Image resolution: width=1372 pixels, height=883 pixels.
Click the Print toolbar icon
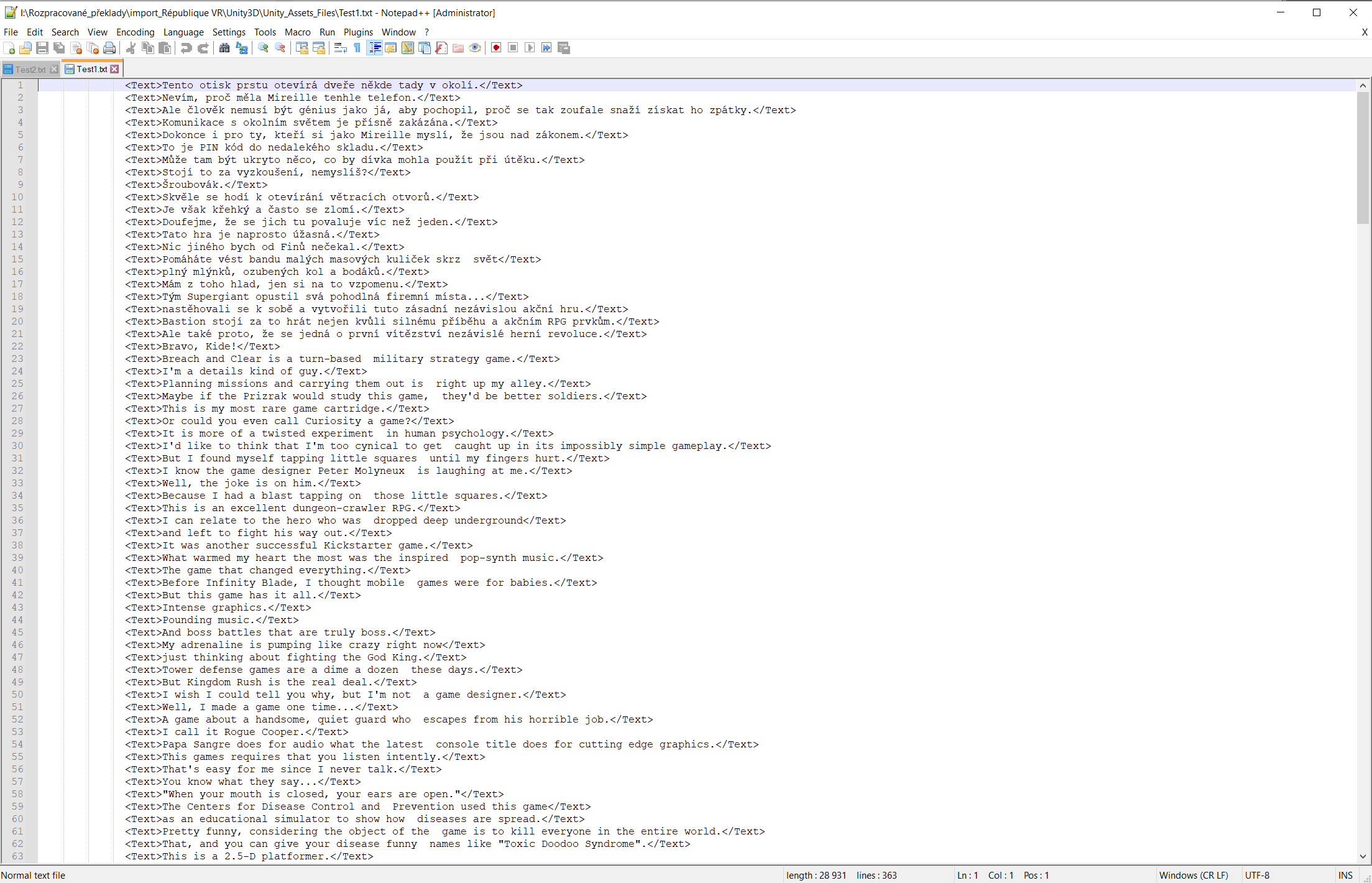pyautogui.click(x=109, y=48)
